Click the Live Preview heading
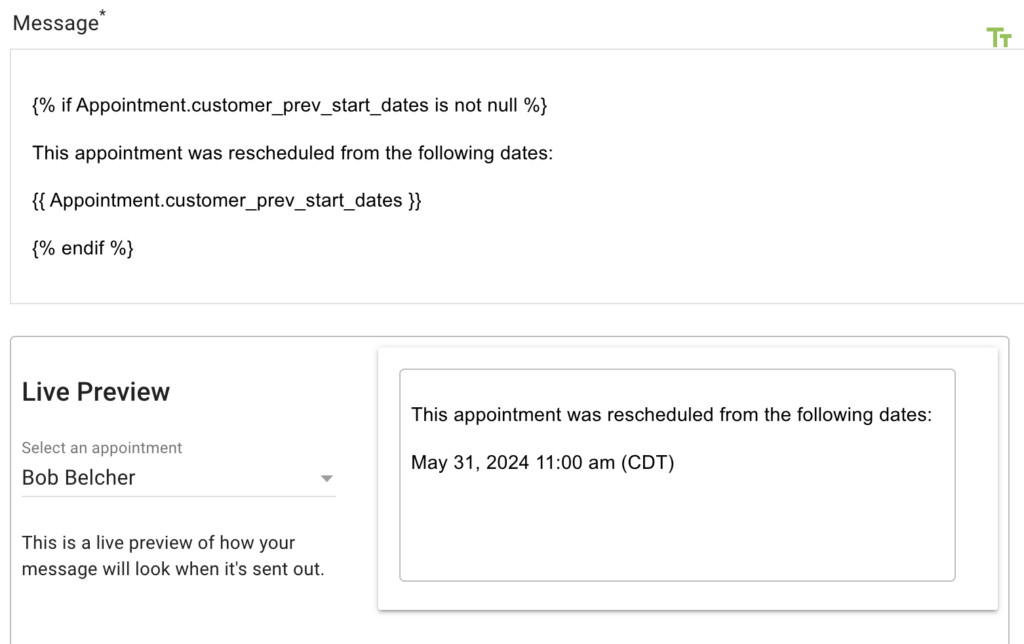 95,391
